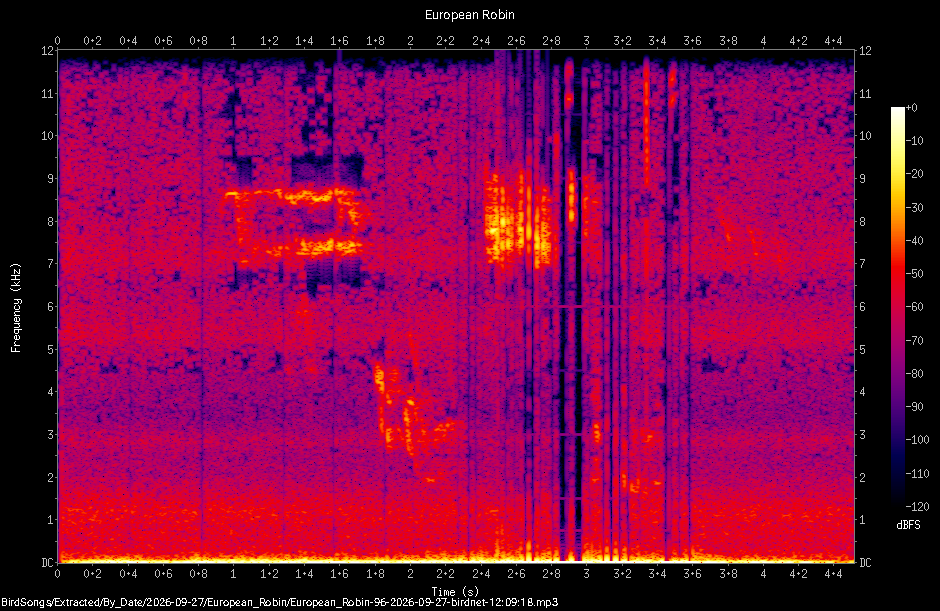Click '12' on the left frequency axis
Viewport: 940px width, 611px height.
tap(47, 50)
